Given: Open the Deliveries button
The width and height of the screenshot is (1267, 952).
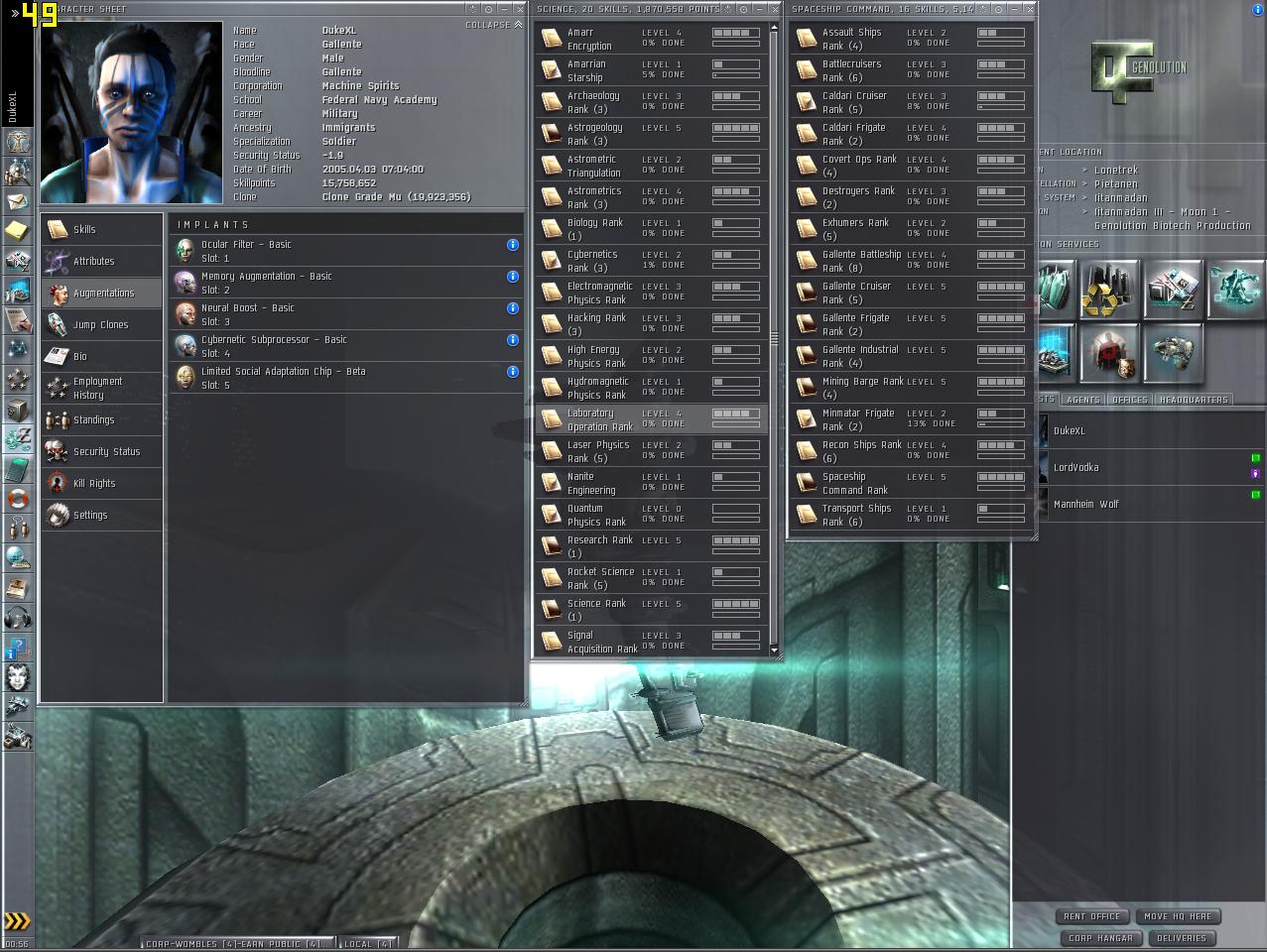Looking at the screenshot, I should (1182, 938).
